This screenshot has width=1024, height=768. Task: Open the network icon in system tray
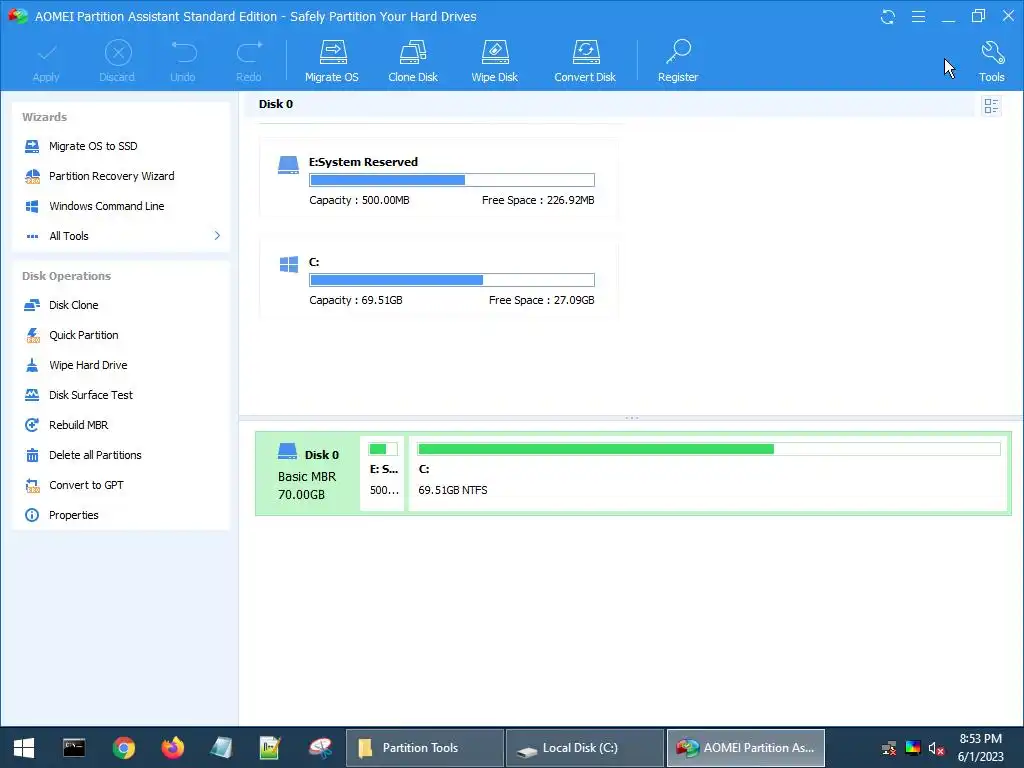(889, 748)
